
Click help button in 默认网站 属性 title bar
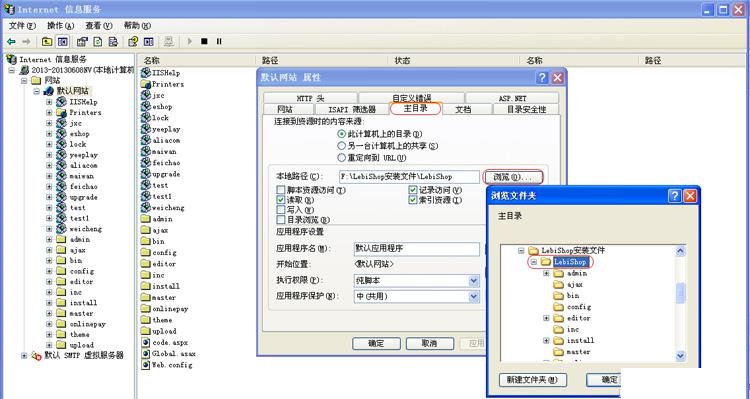click(542, 78)
